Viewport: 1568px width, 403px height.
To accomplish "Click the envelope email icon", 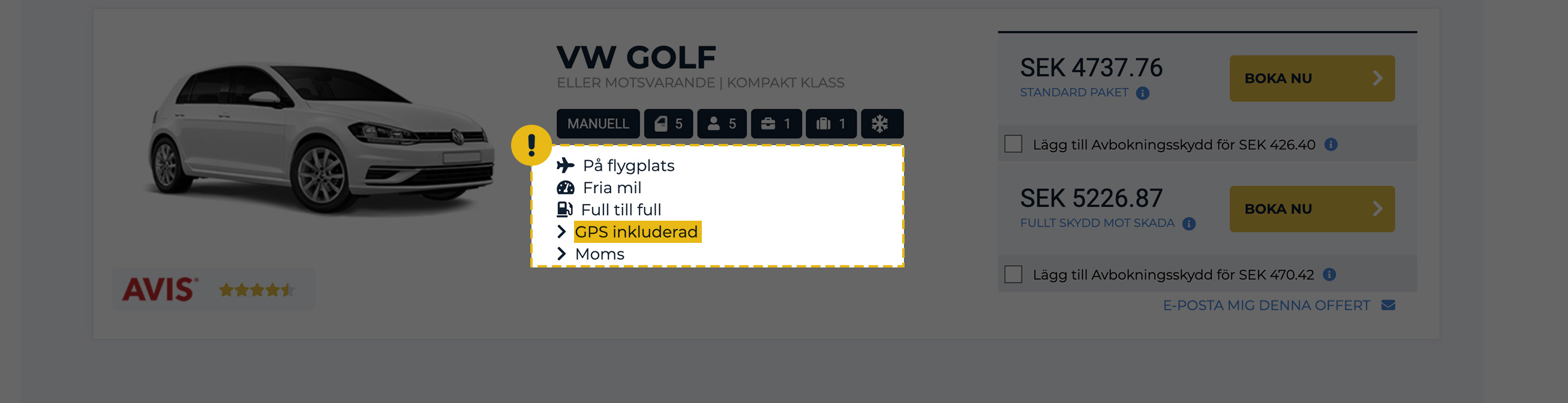I will [x=1388, y=305].
